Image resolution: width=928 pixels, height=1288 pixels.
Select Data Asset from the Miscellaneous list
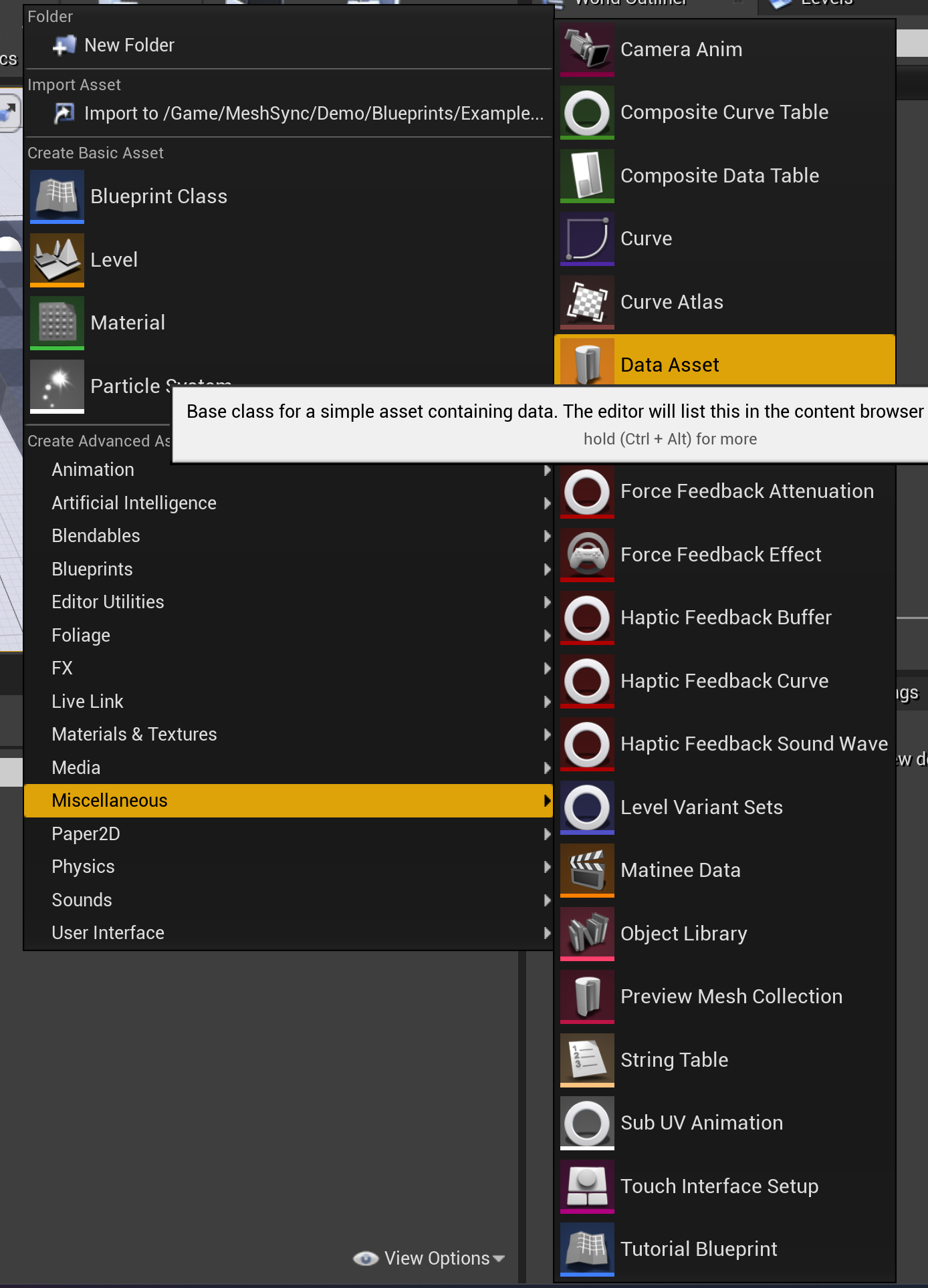(670, 364)
